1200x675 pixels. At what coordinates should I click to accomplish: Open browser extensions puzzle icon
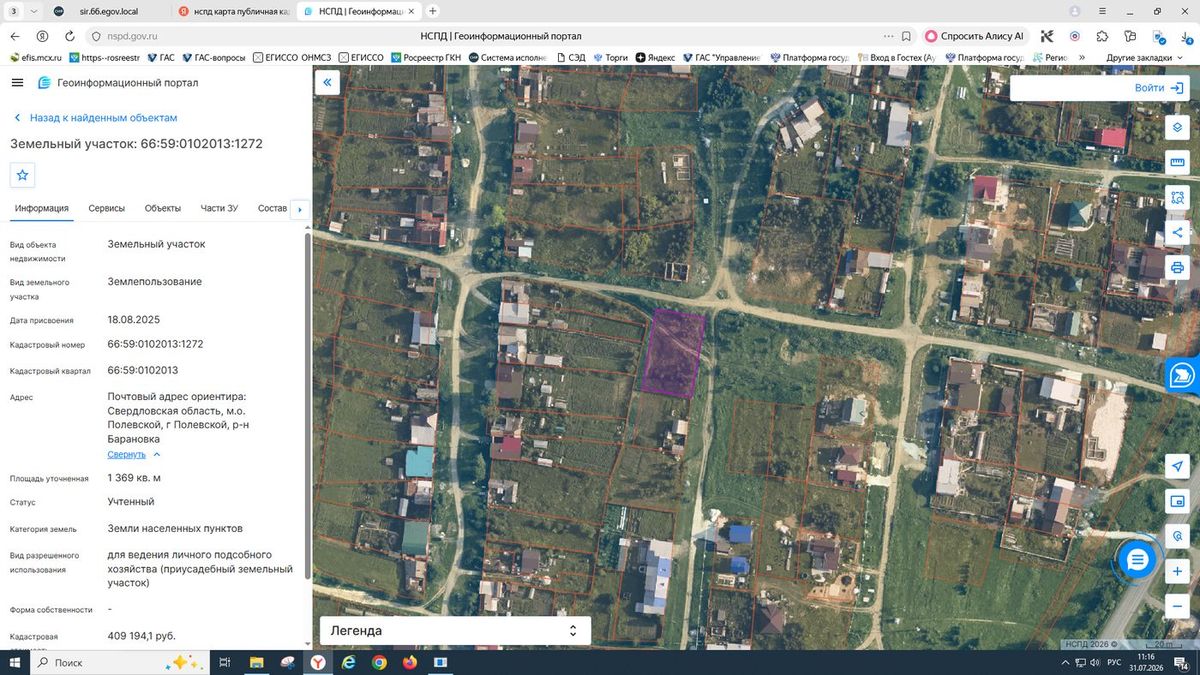1102,35
